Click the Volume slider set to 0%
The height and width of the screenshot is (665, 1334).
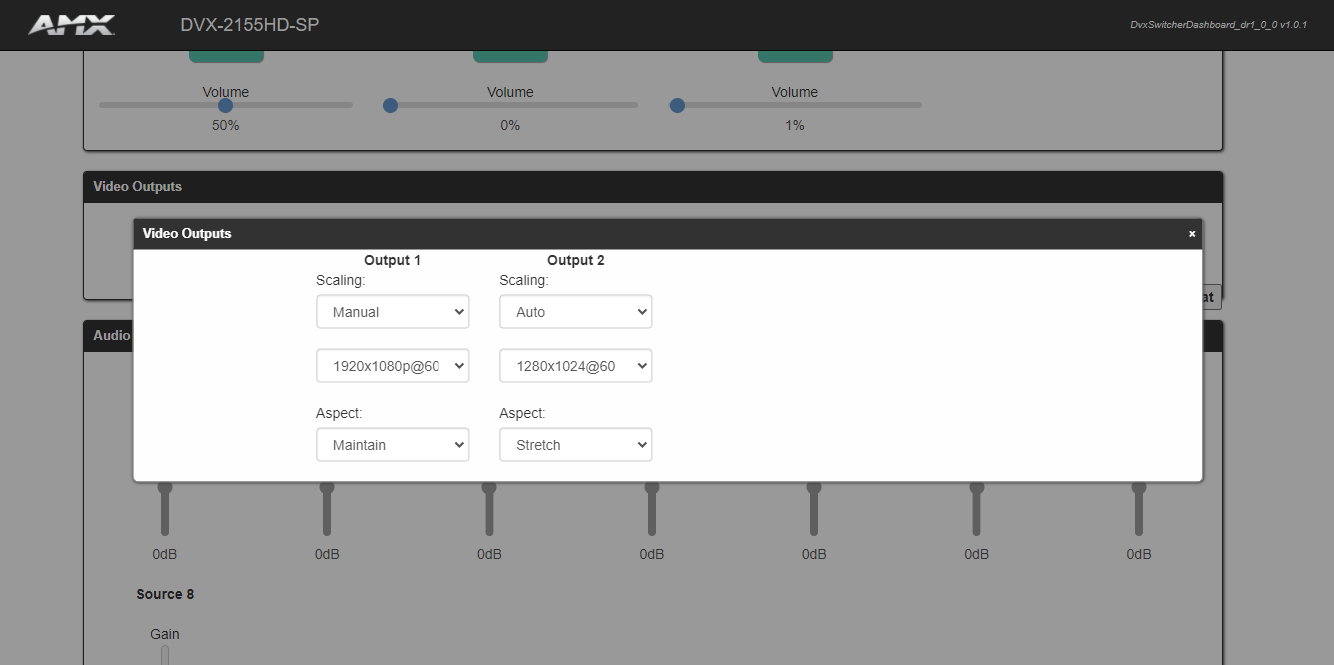tap(390, 104)
